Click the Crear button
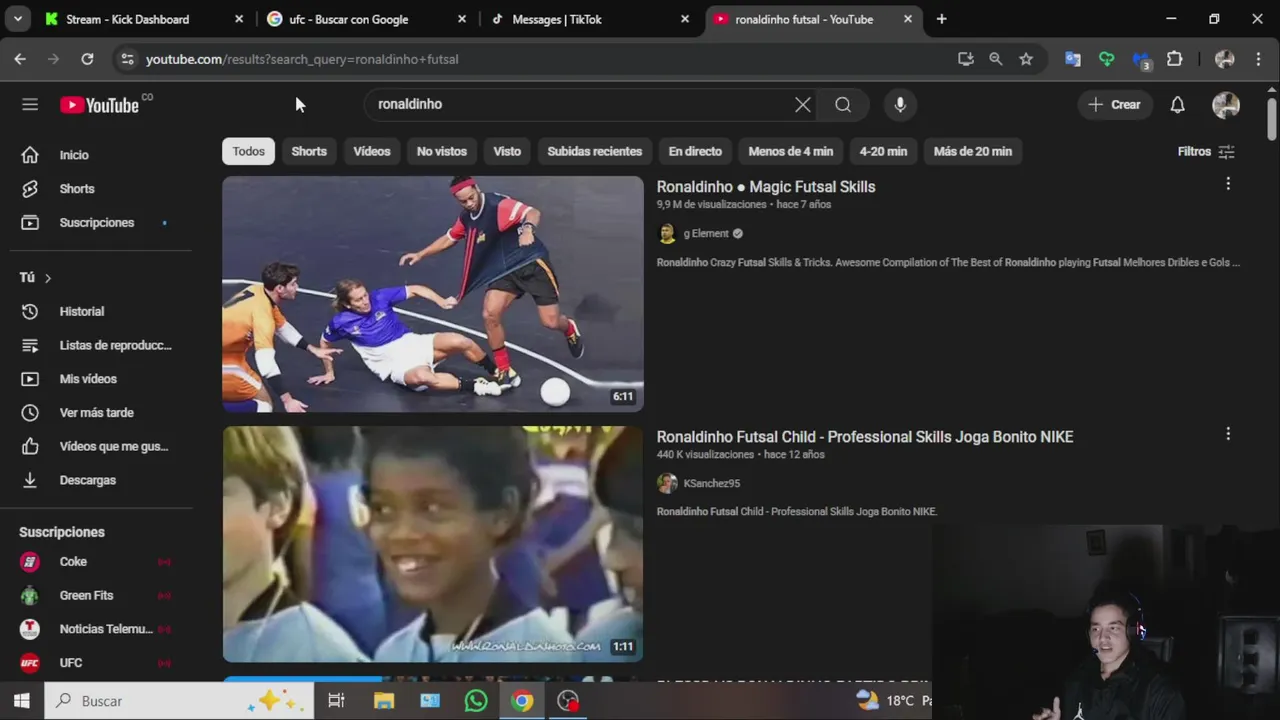The height and width of the screenshot is (720, 1280). 1114,104
